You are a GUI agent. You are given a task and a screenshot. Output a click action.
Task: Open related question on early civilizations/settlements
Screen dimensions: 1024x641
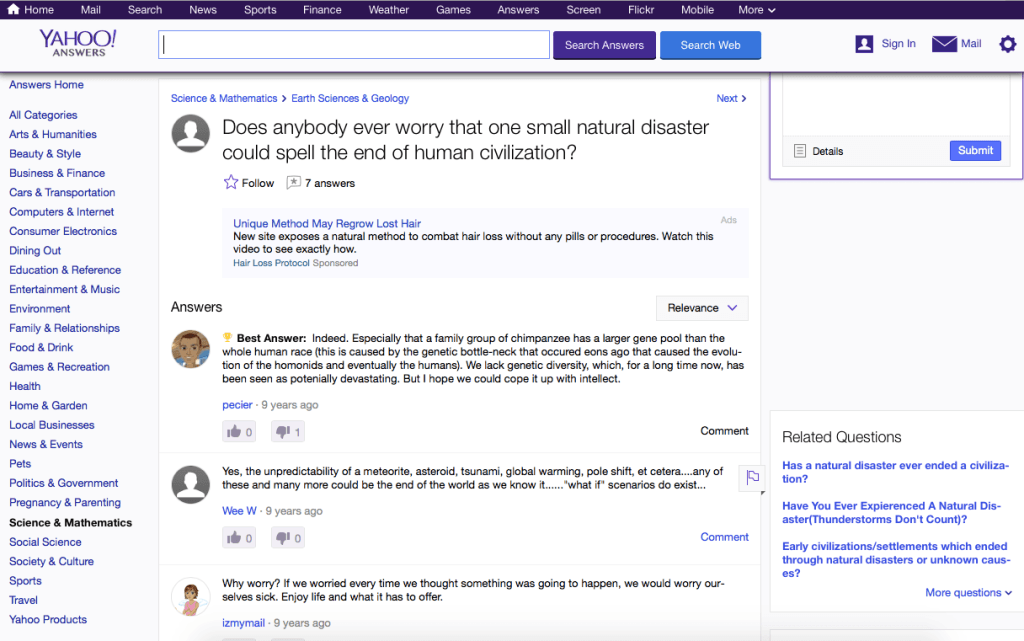(x=896, y=559)
